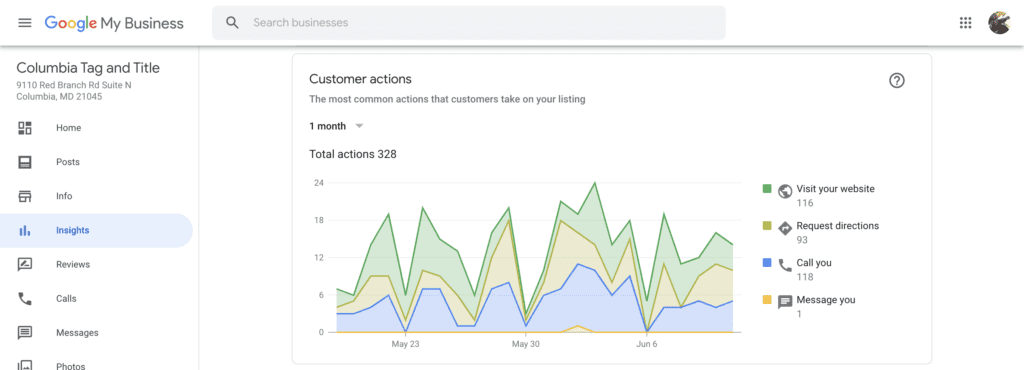The width and height of the screenshot is (1024, 370).
Task: Click the search magnifier icon
Action: pyautogui.click(x=232, y=23)
